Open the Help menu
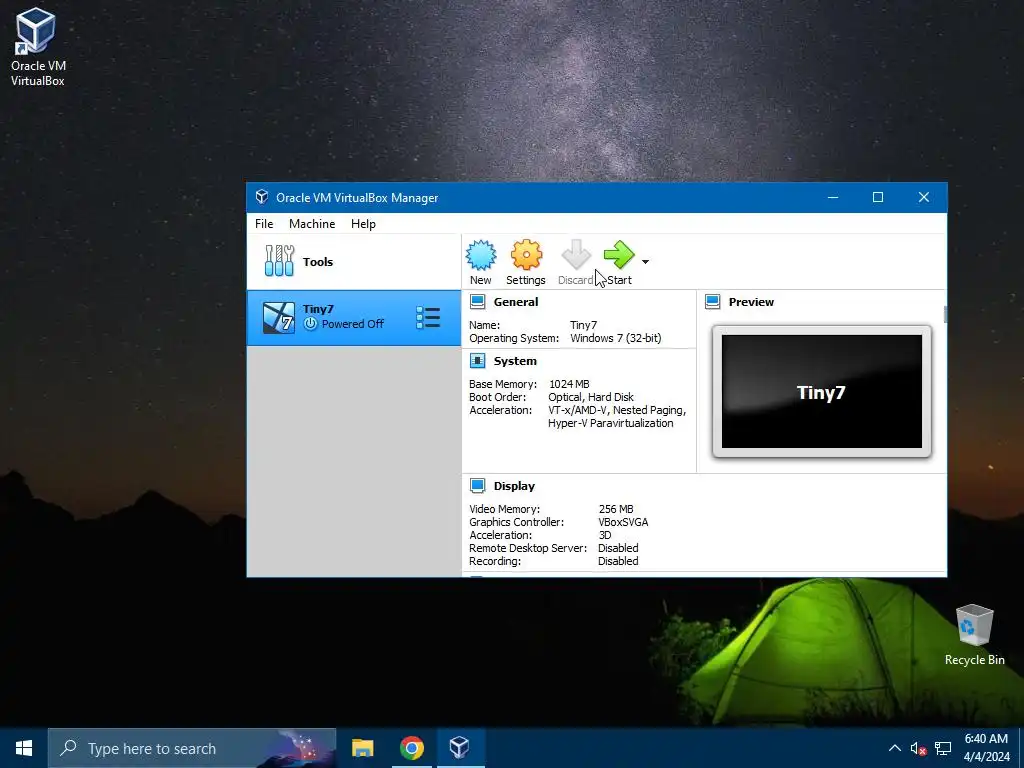Viewport: 1024px width, 768px height. click(x=363, y=224)
